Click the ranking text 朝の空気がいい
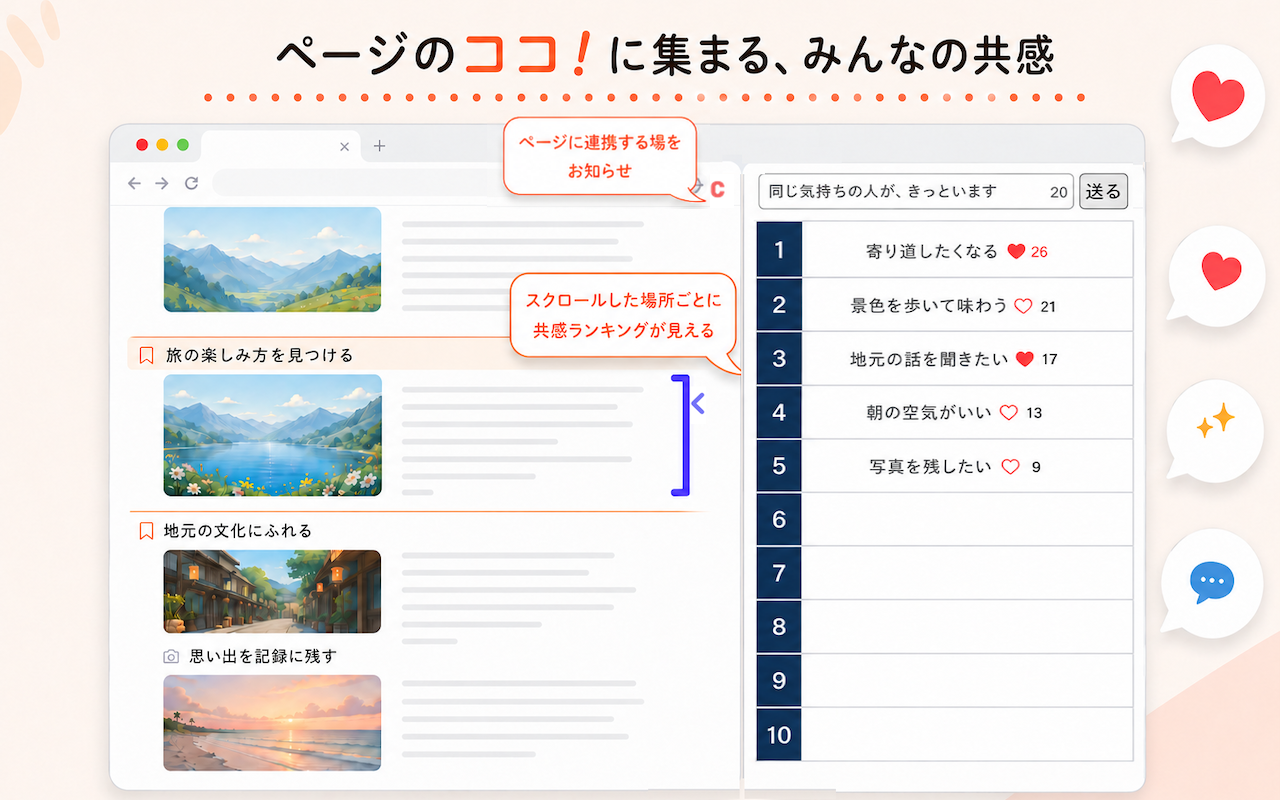 pos(929,412)
